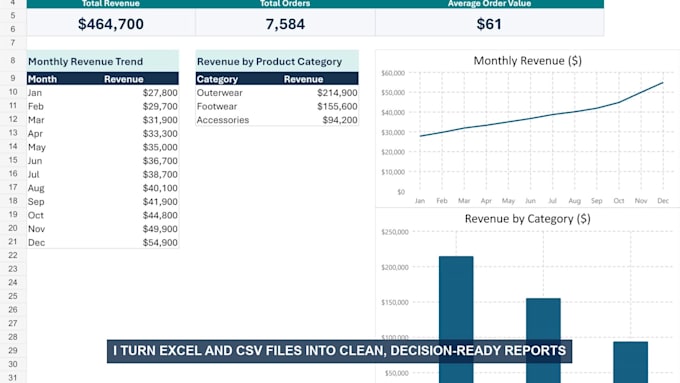Select the $155,600 revenue cell
680x383 pixels.
pyautogui.click(x=337, y=106)
